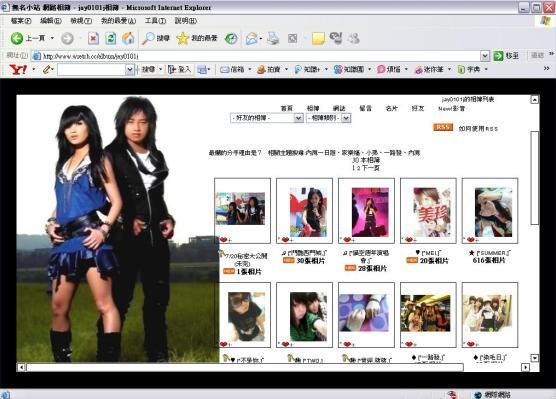556x399 pixels.
Task: Go to the Home page icon
Action: (128, 38)
